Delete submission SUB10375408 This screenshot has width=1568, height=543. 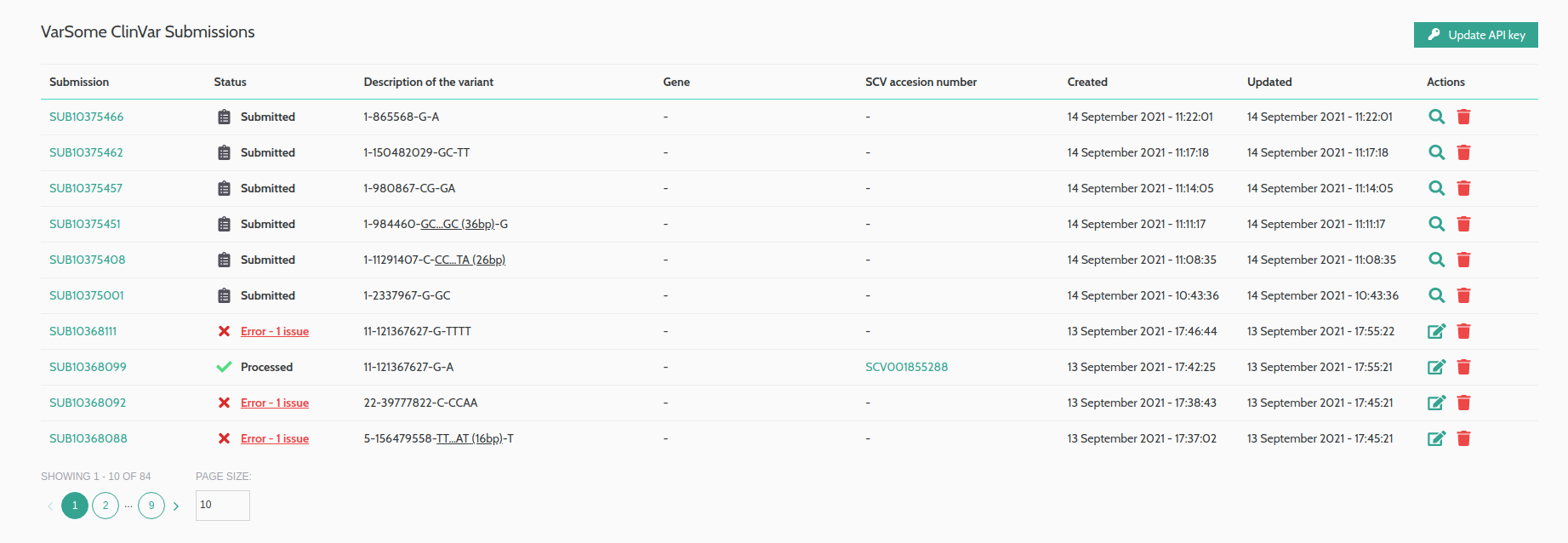pos(1463,260)
